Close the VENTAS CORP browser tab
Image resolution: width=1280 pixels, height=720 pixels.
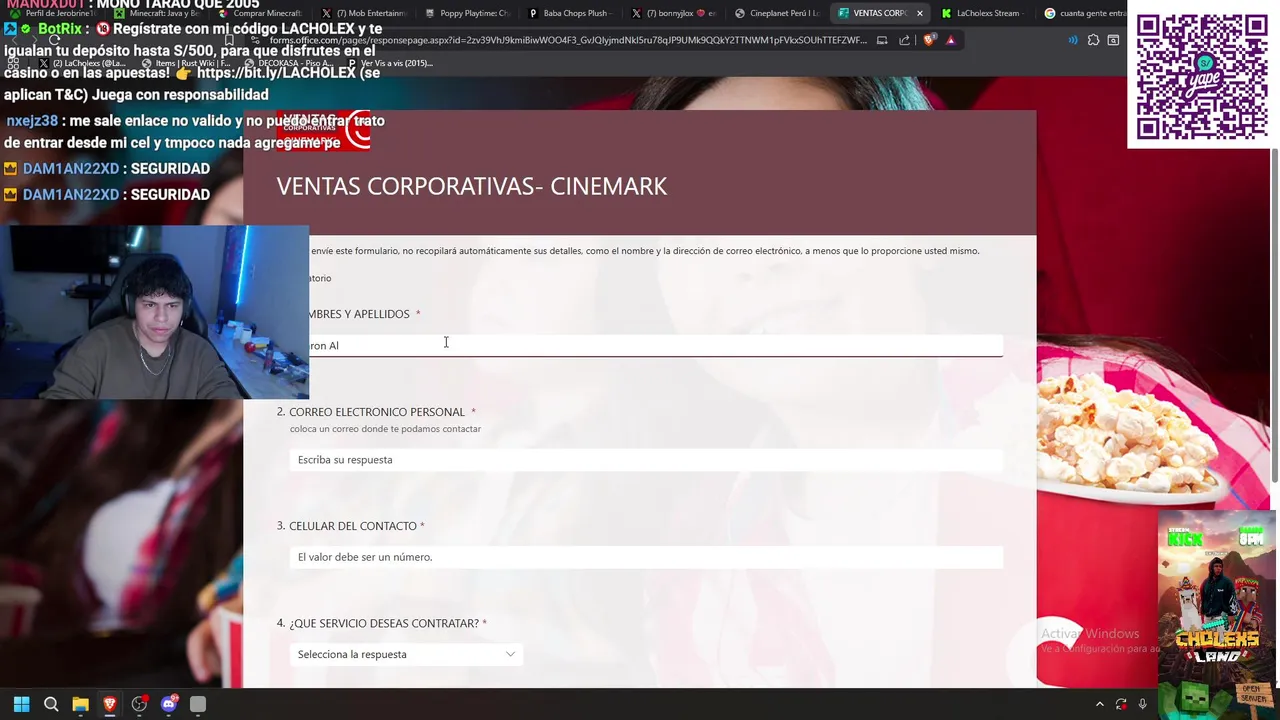(x=919, y=13)
